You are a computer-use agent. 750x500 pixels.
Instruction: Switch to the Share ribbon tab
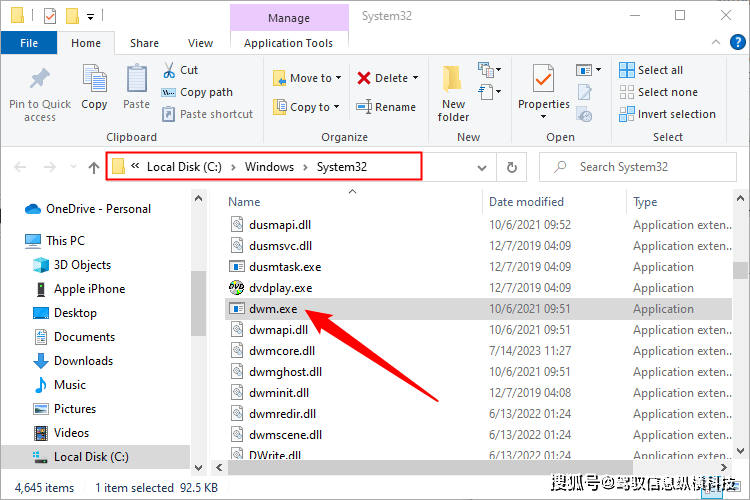[144, 43]
